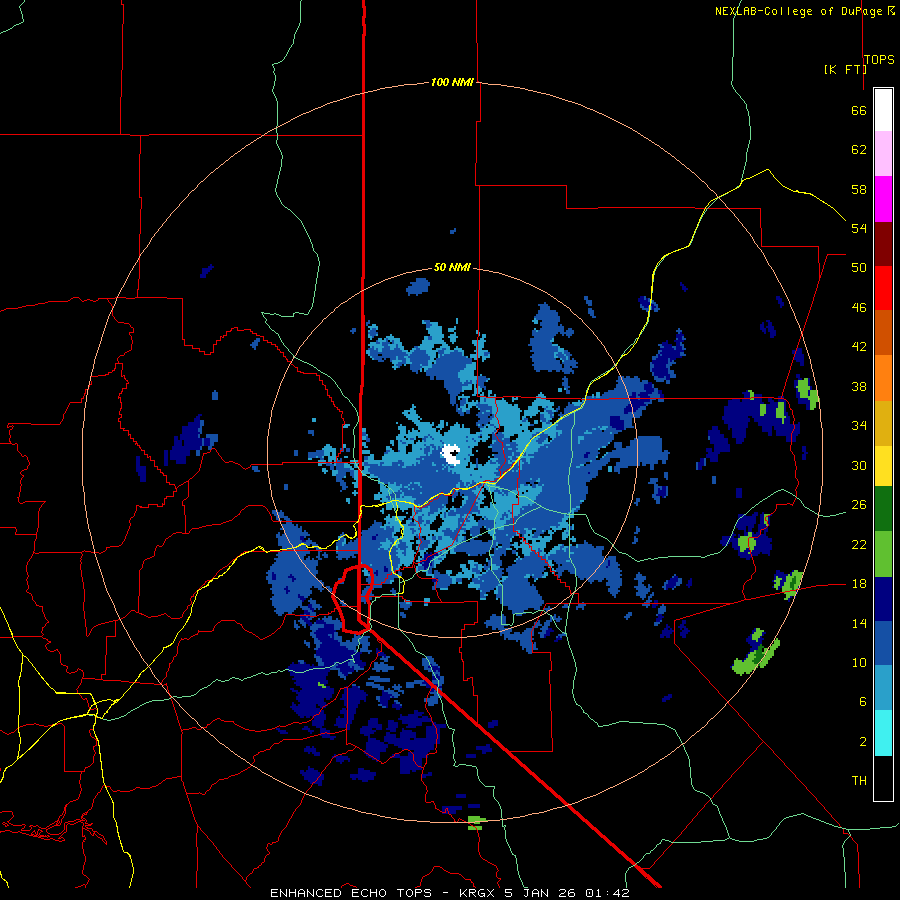Select the dark red legend swatch
This screenshot has width=900, height=900.
click(x=883, y=243)
